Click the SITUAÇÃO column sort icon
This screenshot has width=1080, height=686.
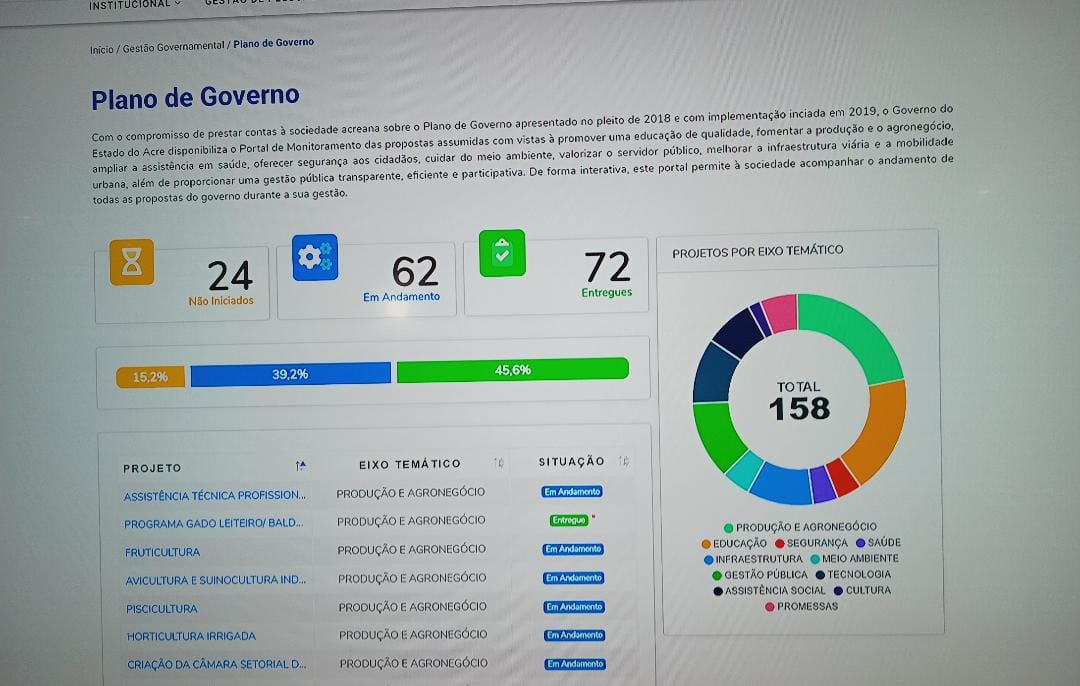(x=623, y=461)
